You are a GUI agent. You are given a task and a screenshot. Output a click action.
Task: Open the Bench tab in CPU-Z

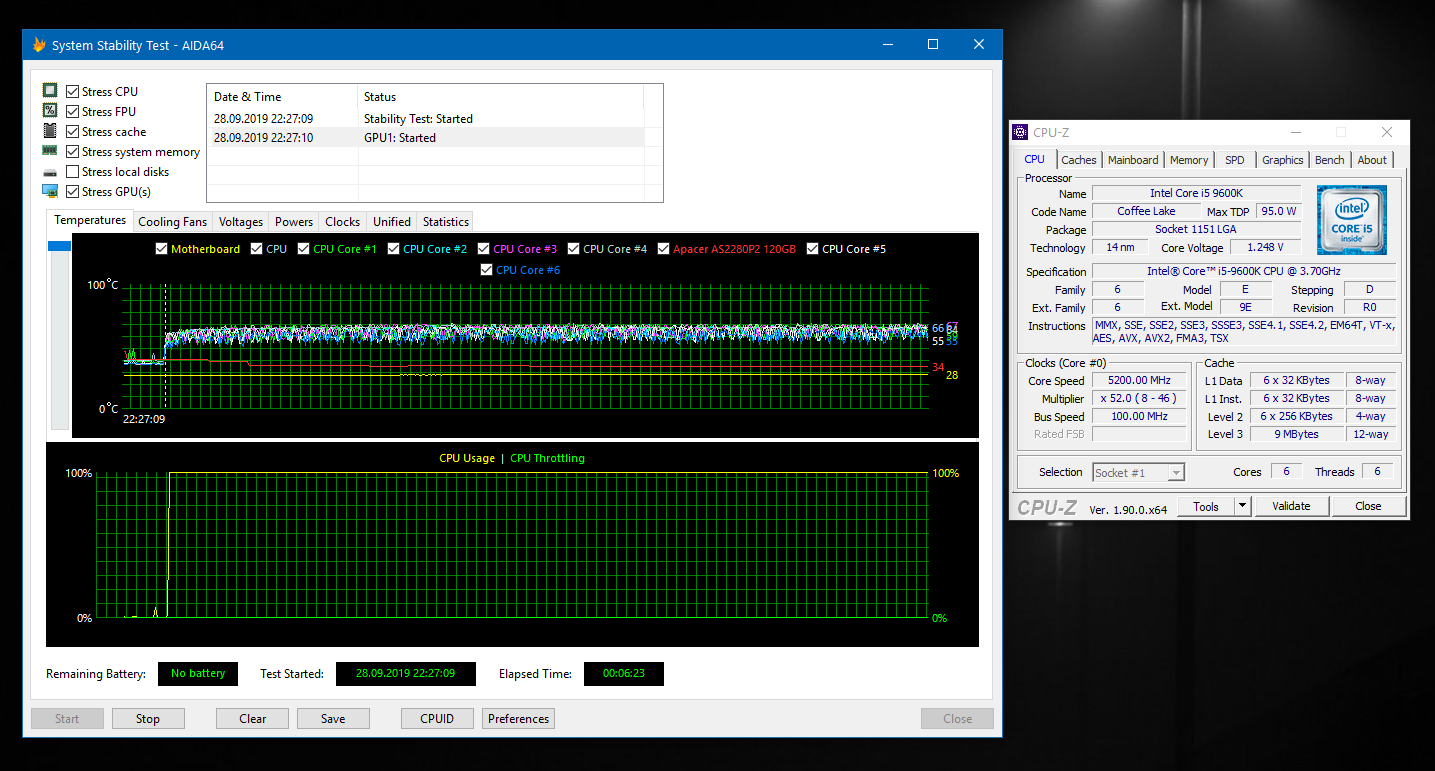[x=1330, y=160]
